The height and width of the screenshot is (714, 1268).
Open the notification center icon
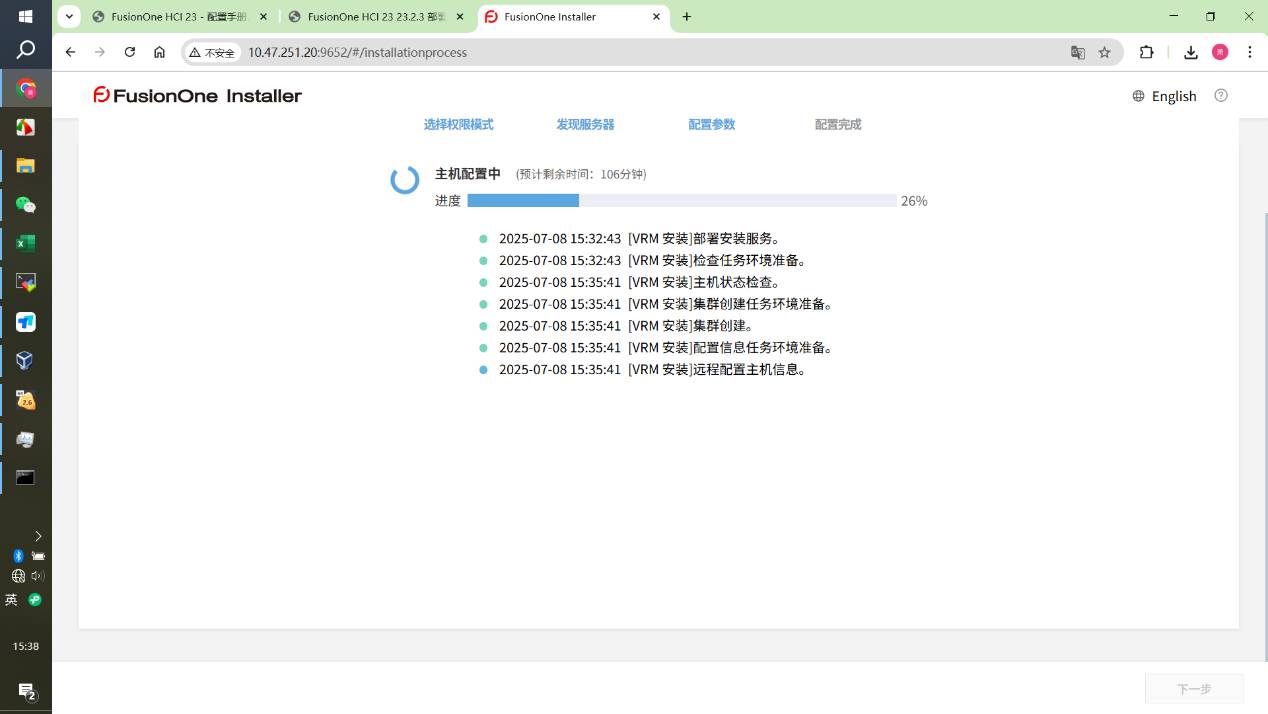pyautogui.click(x=26, y=691)
